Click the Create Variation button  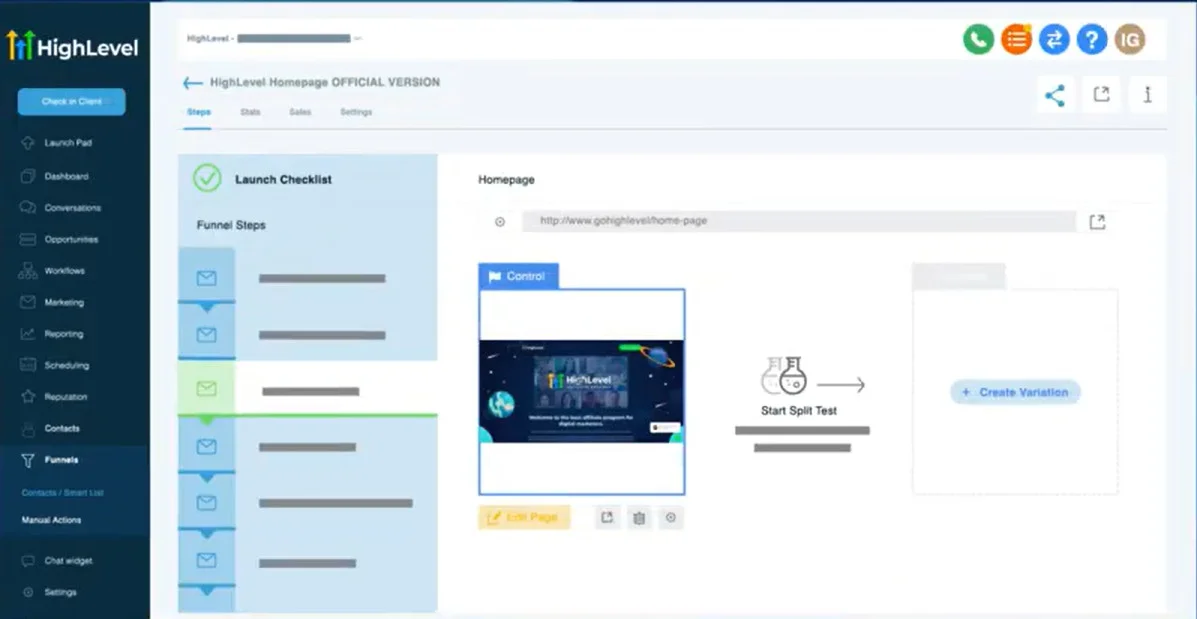coord(1015,392)
